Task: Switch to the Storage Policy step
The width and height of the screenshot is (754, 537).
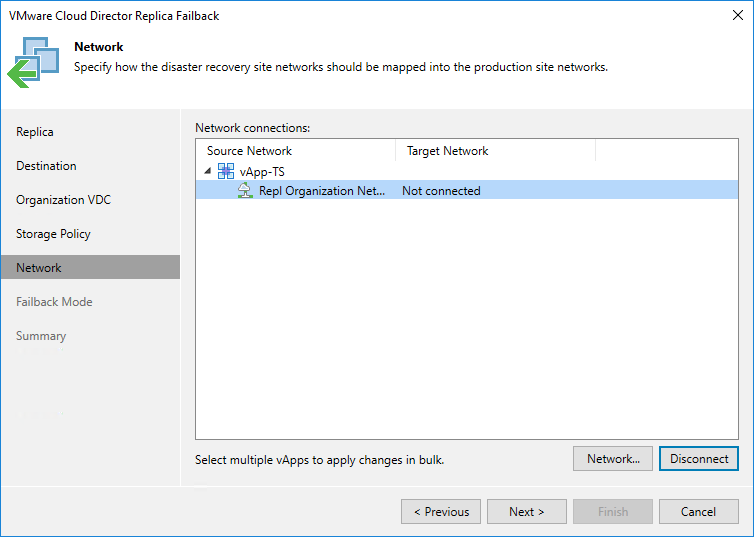Action: [x=53, y=234]
